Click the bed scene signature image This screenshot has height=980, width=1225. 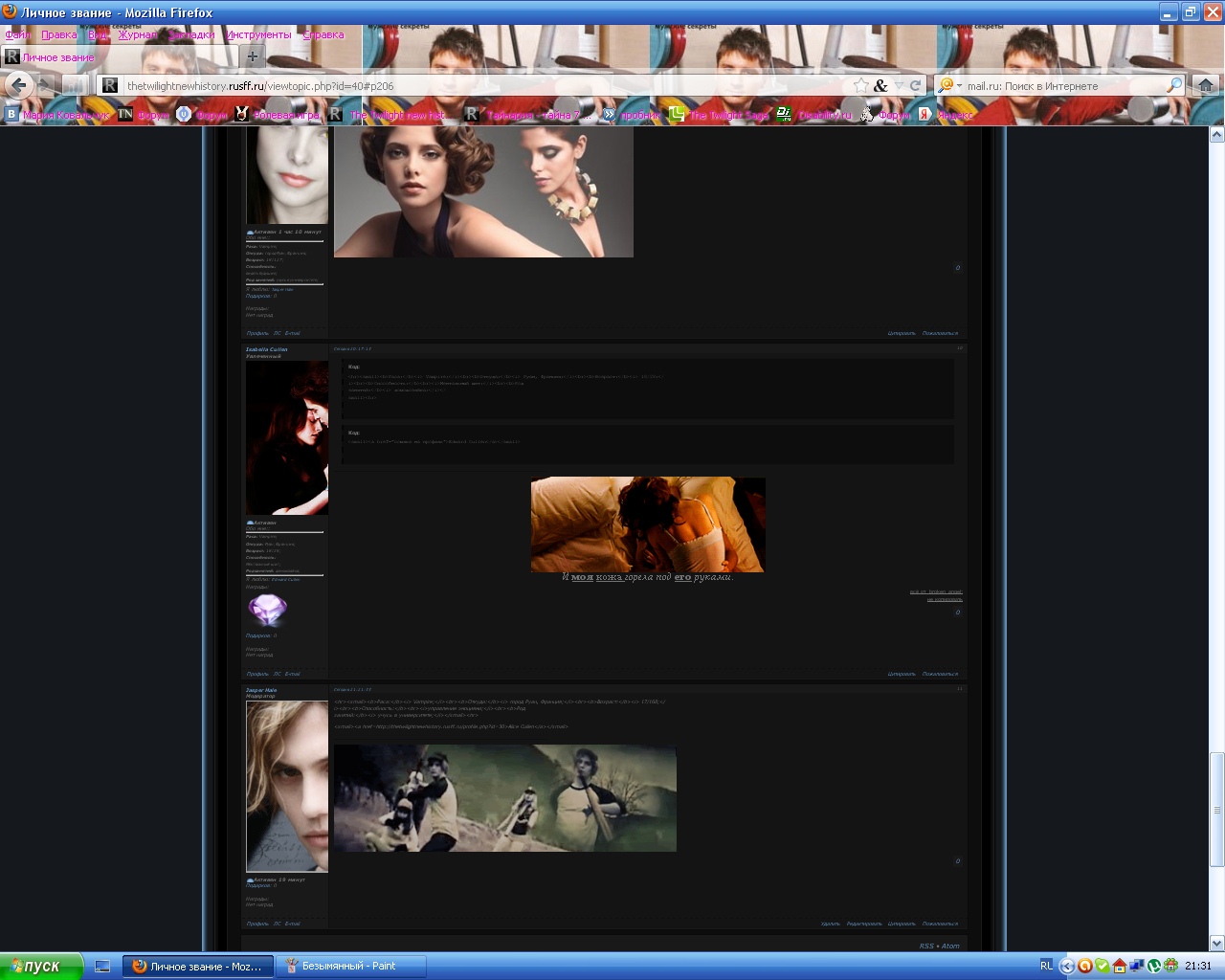point(648,524)
